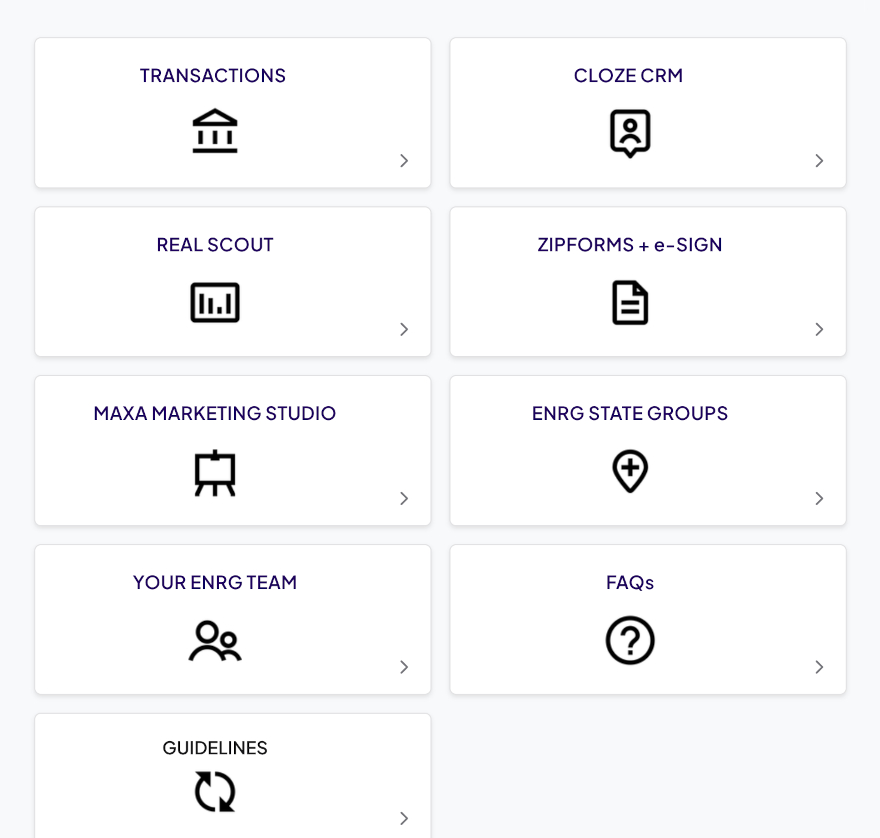
Task: Click the bar chart icon under Real Scout
Action: click(215, 302)
